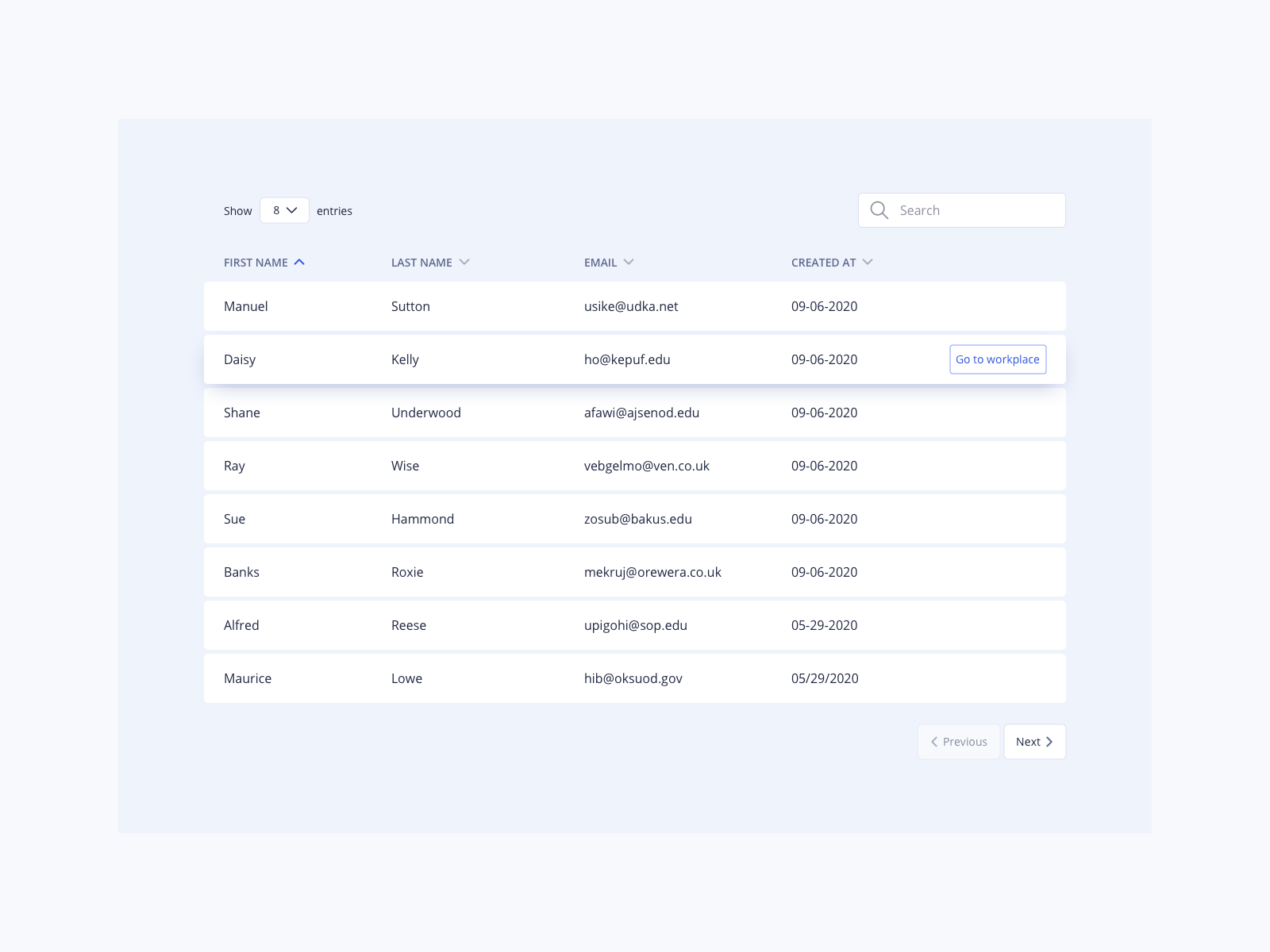Click the upward sort arrow next to FIRST NAME

point(300,261)
